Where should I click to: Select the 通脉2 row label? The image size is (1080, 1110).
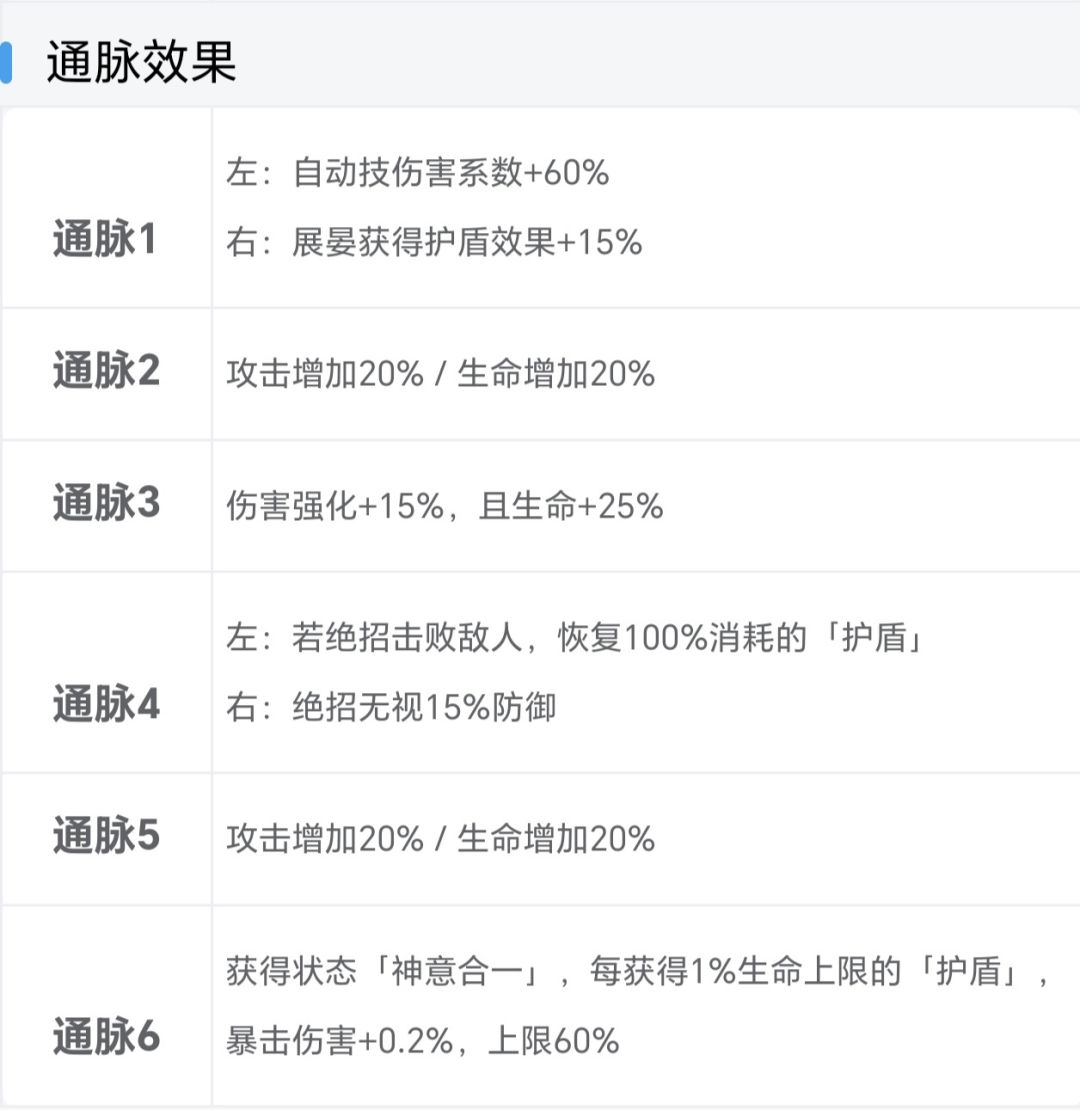coord(105,372)
